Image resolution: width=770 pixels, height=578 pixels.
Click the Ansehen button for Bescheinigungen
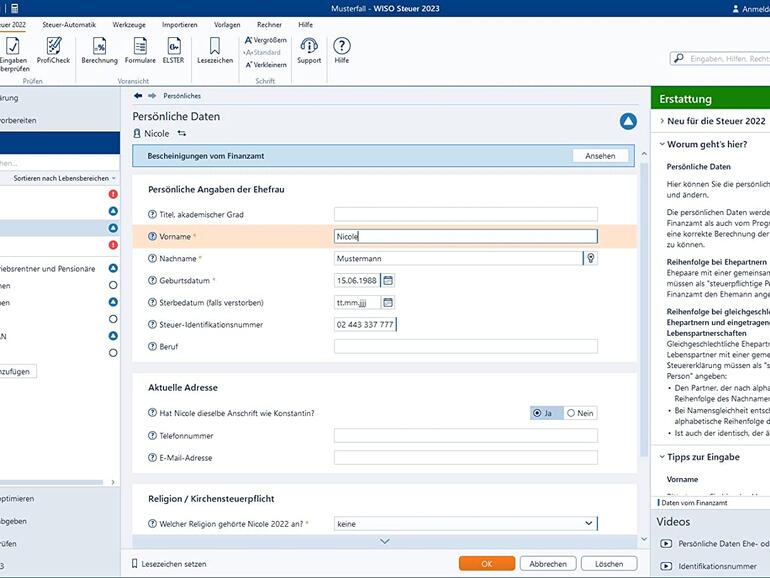pos(600,156)
